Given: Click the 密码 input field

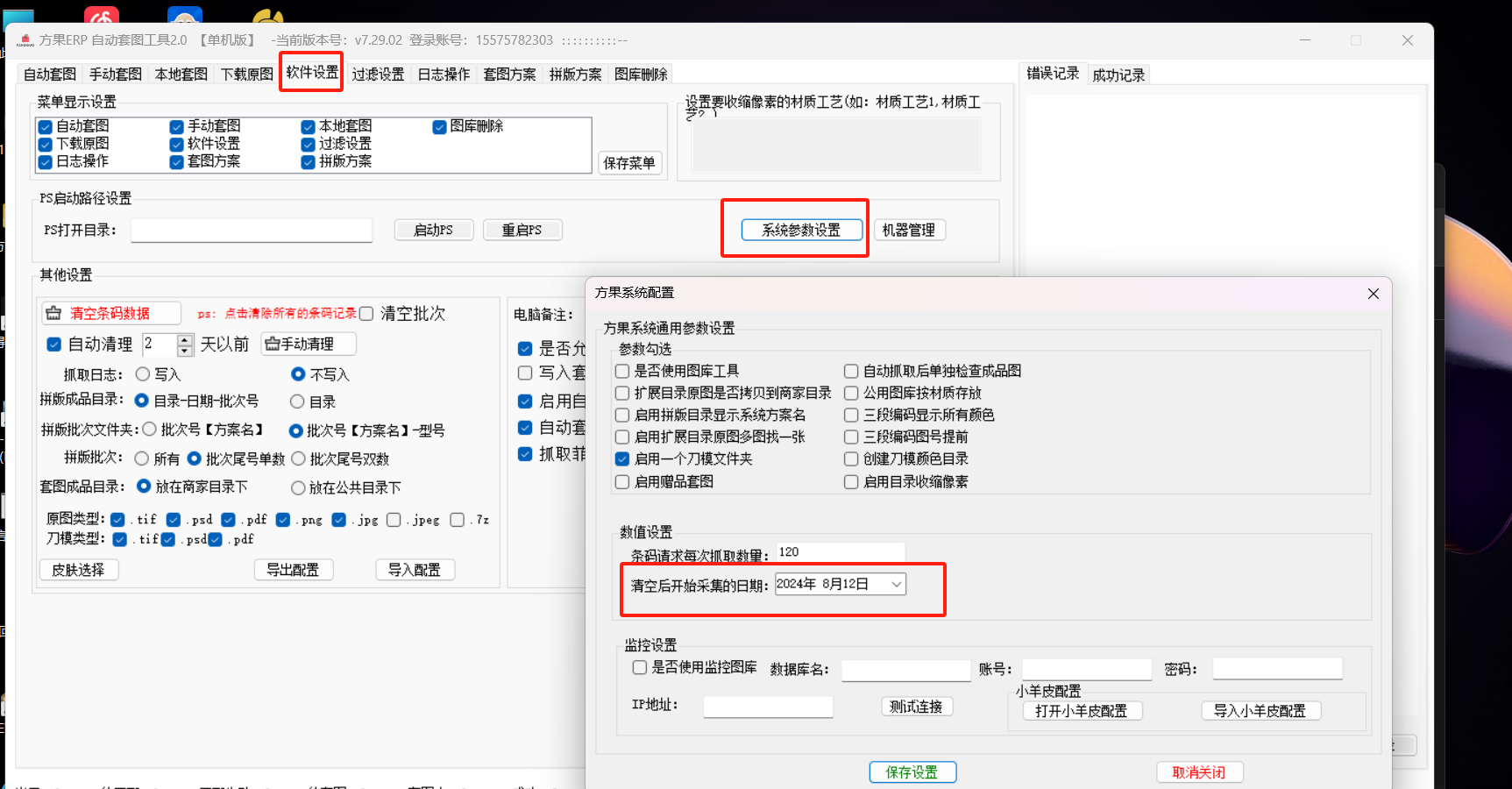Looking at the screenshot, I should 1278,669.
